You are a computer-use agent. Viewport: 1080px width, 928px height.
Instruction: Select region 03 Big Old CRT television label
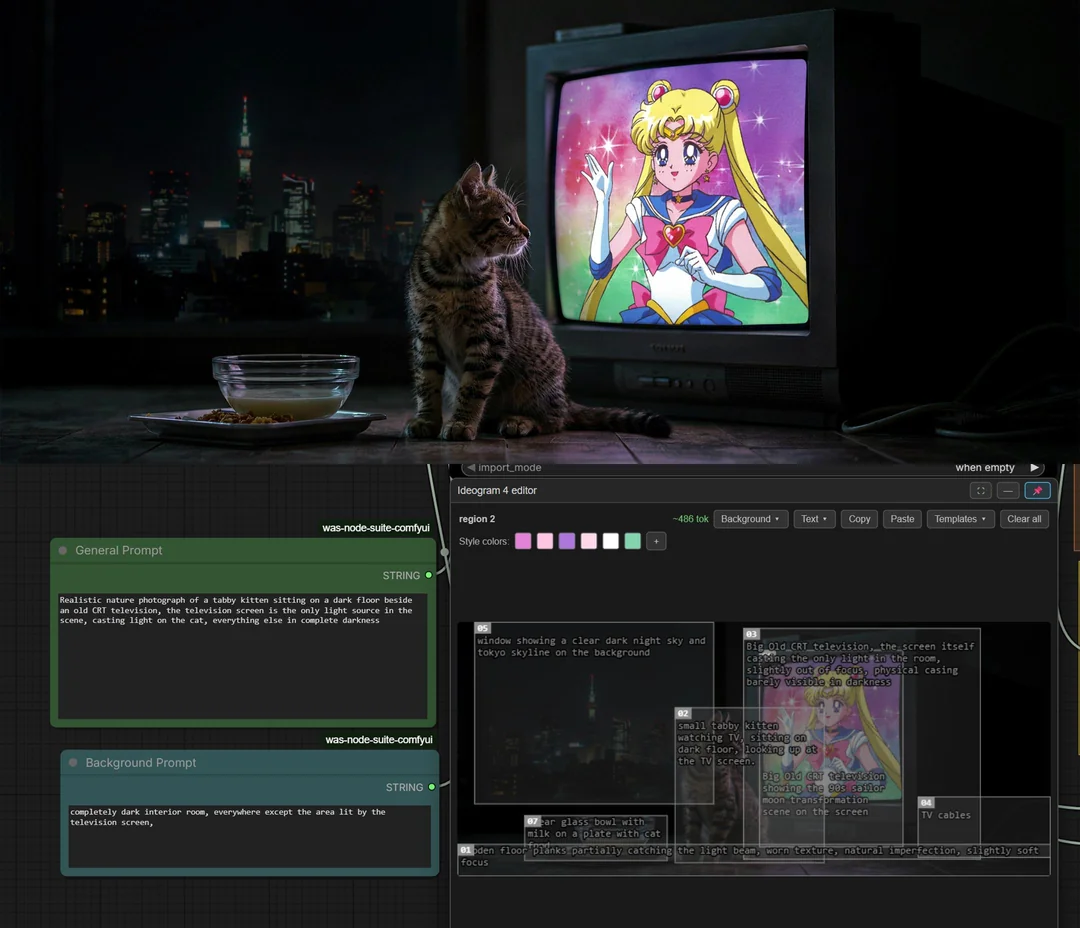click(x=751, y=634)
